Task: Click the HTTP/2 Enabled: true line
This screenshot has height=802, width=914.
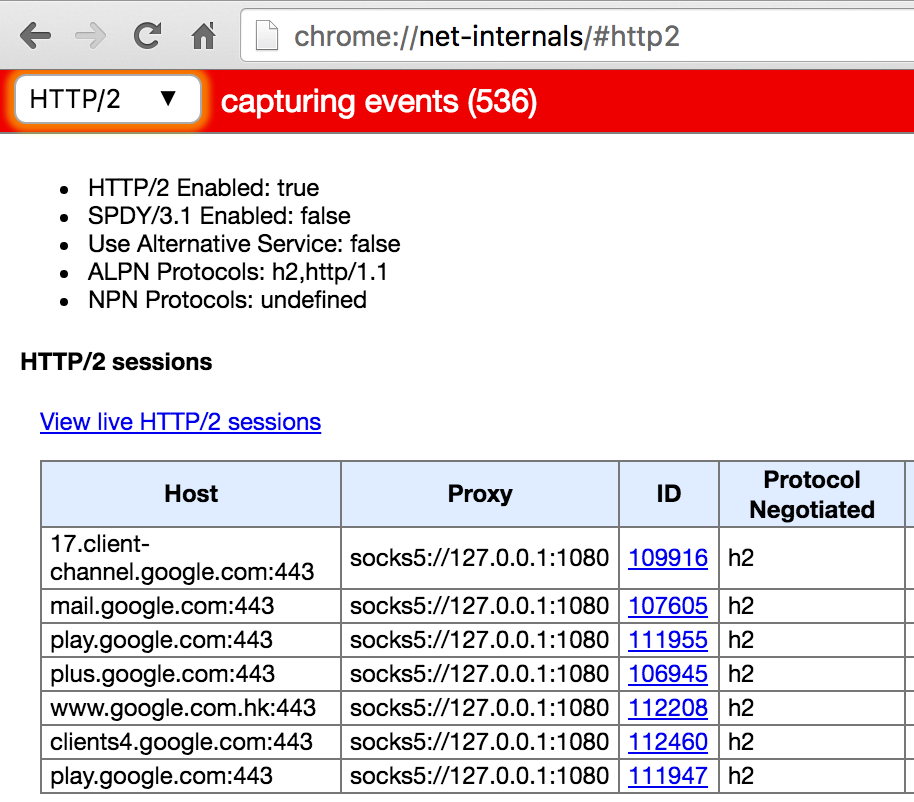Action: tap(203, 188)
